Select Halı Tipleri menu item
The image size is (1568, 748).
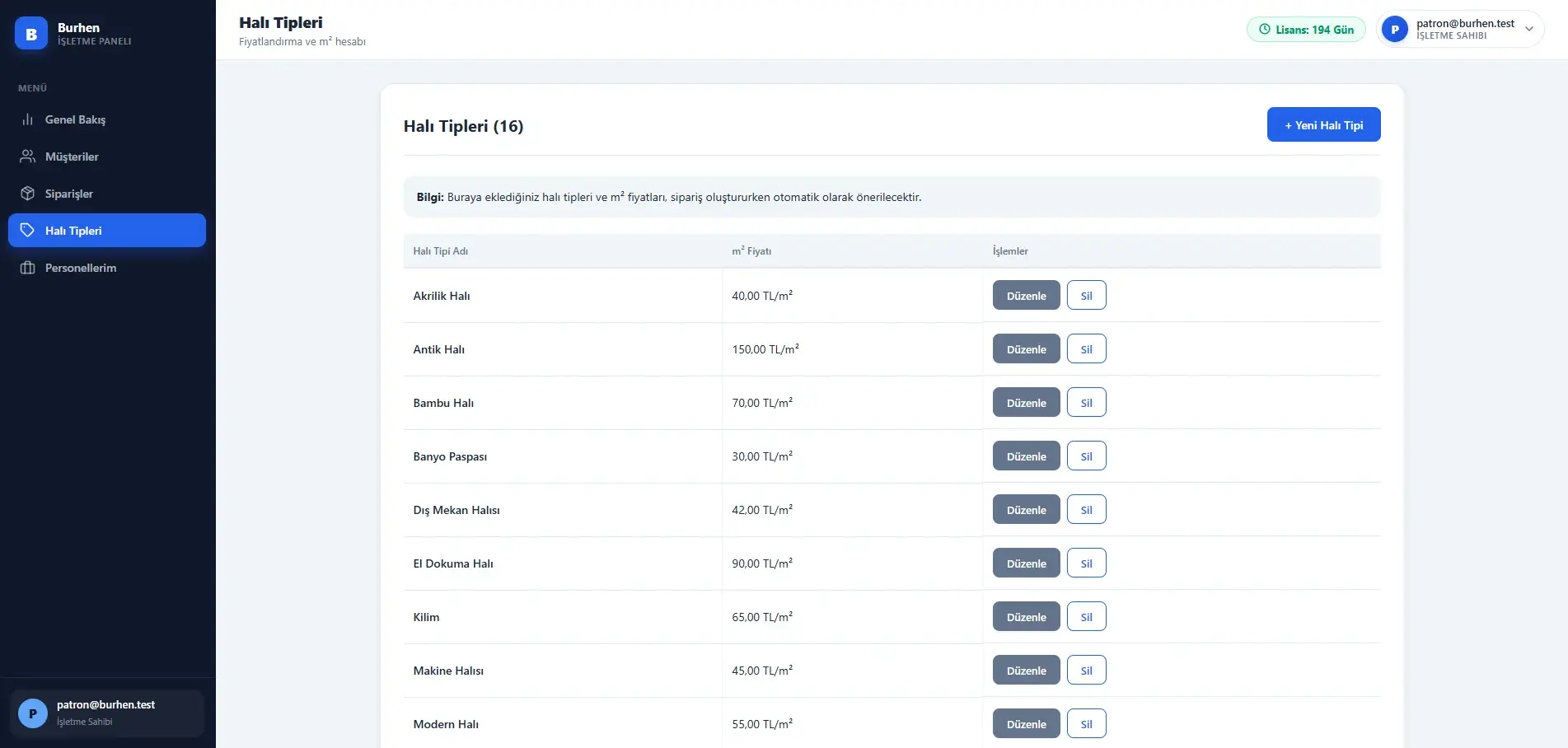[x=107, y=231]
